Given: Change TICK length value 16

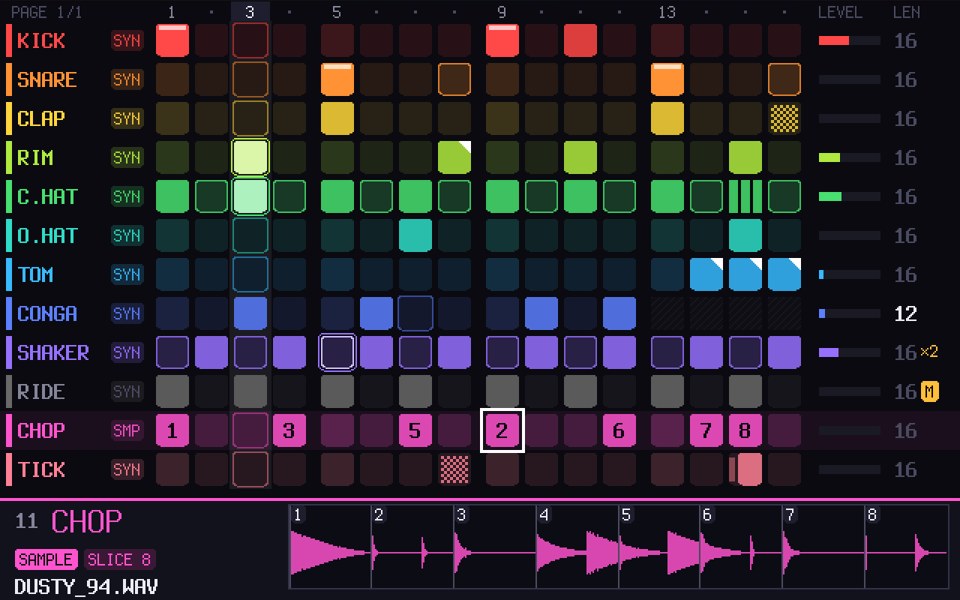Looking at the screenshot, I should 905,470.
